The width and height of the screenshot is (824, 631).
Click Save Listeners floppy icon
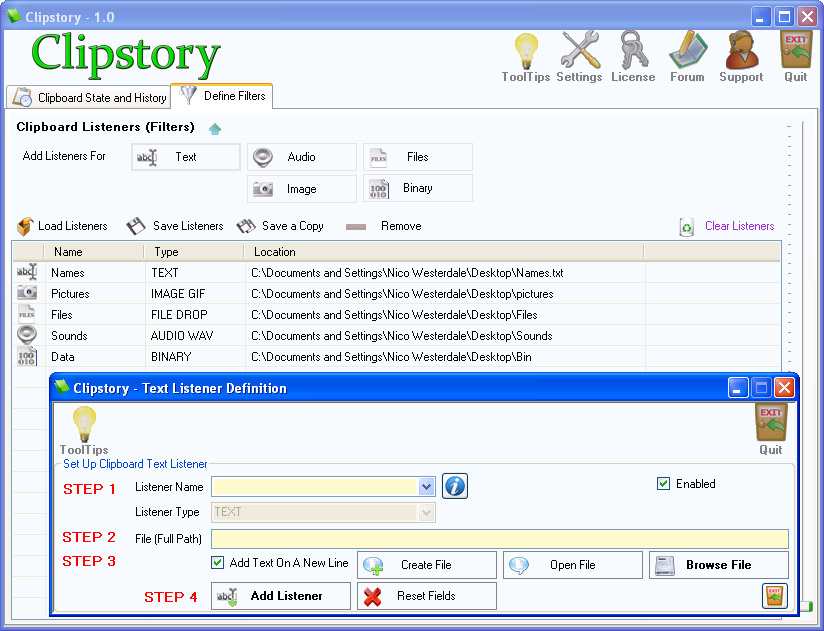pyautogui.click(x=136, y=226)
